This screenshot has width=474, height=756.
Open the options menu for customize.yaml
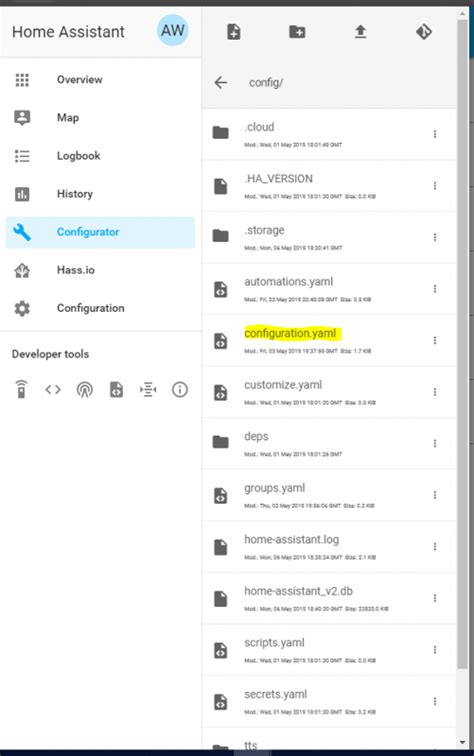[x=435, y=392]
